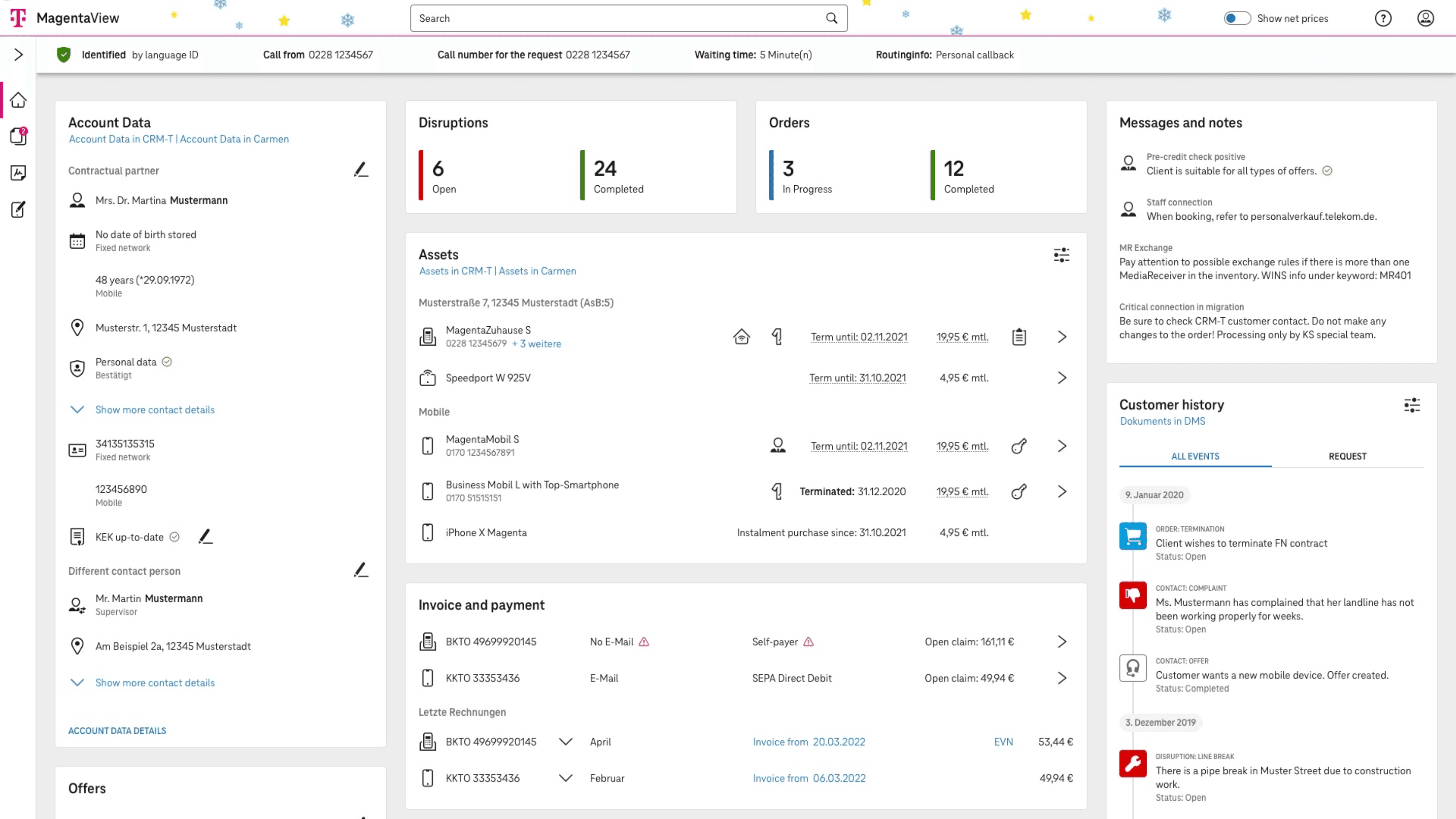Open the sidebar item with notification badge
The image size is (1456, 819).
pyautogui.click(x=18, y=136)
